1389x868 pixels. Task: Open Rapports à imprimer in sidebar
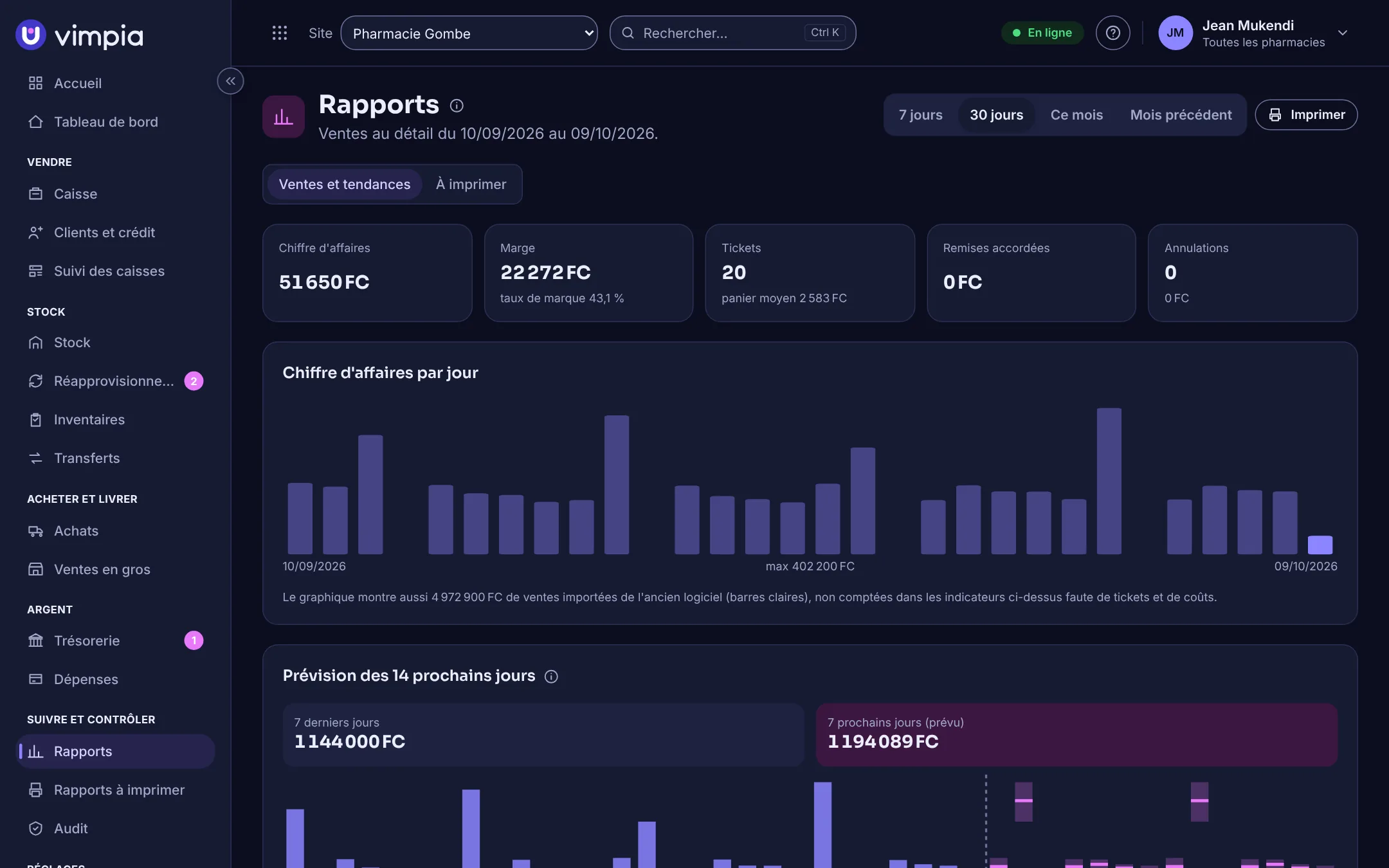coord(115,790)
